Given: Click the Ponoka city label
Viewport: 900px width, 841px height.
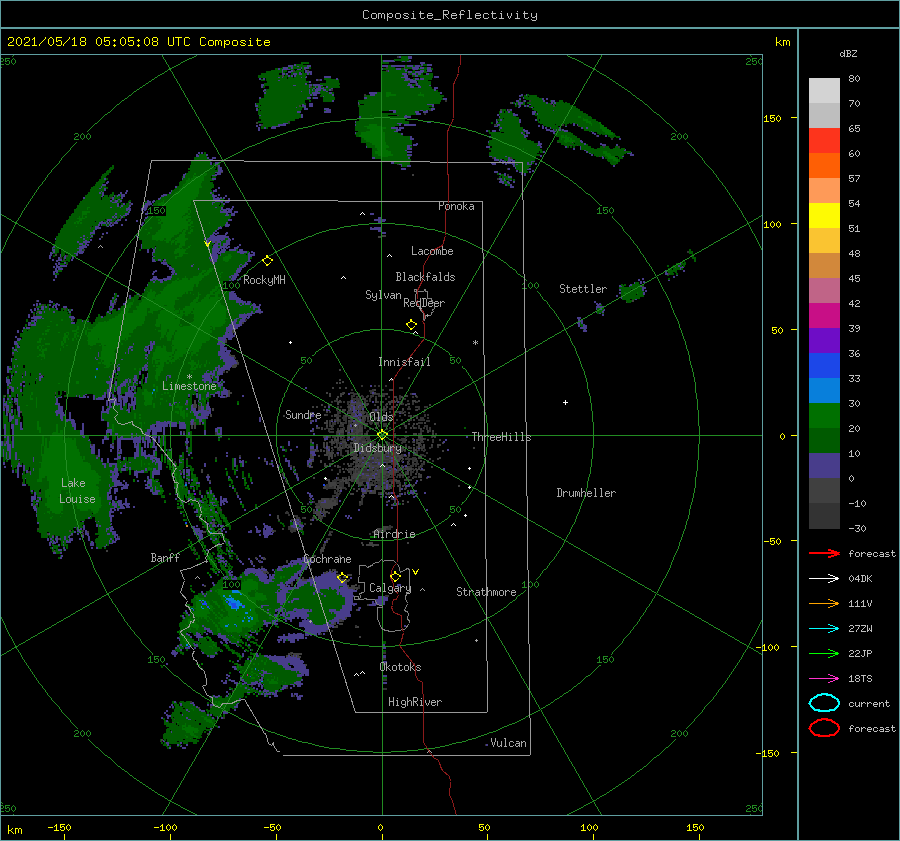Looking at the screenshot, I should pyautogui.click(x=456, y=206).
